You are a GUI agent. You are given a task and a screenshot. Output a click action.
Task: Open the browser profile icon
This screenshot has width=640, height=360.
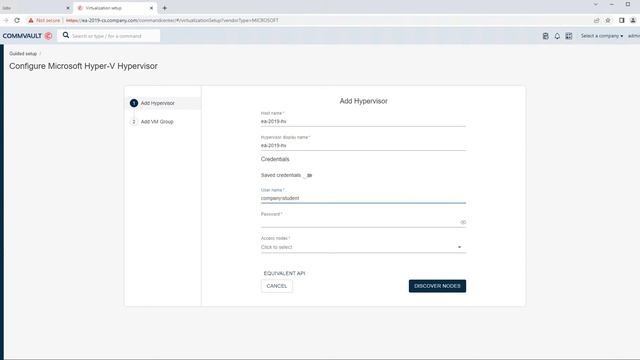point(633,20)
